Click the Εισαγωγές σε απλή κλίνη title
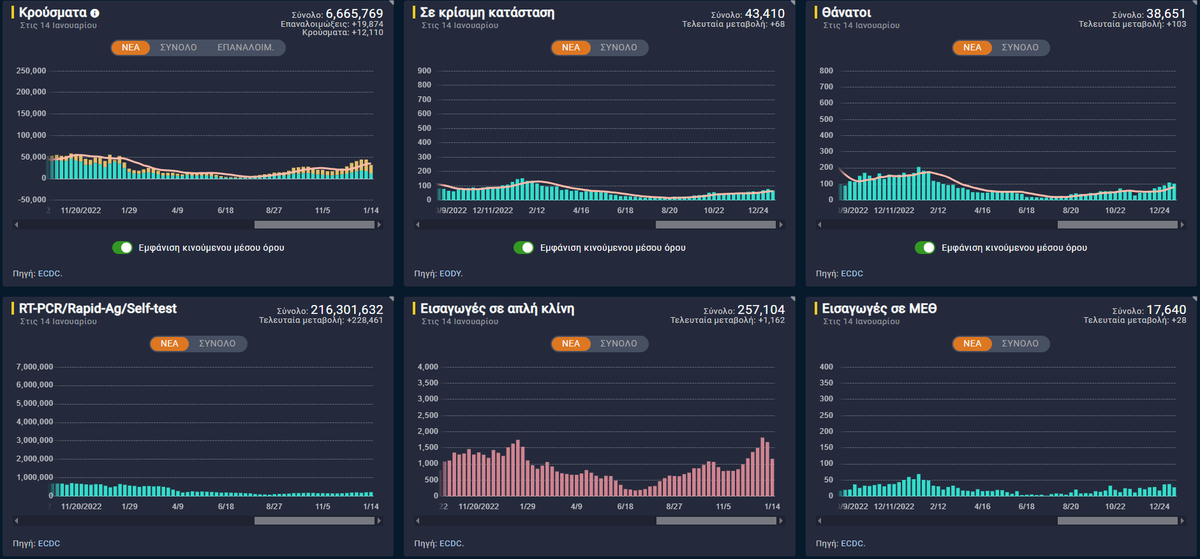 coord(496,308)
